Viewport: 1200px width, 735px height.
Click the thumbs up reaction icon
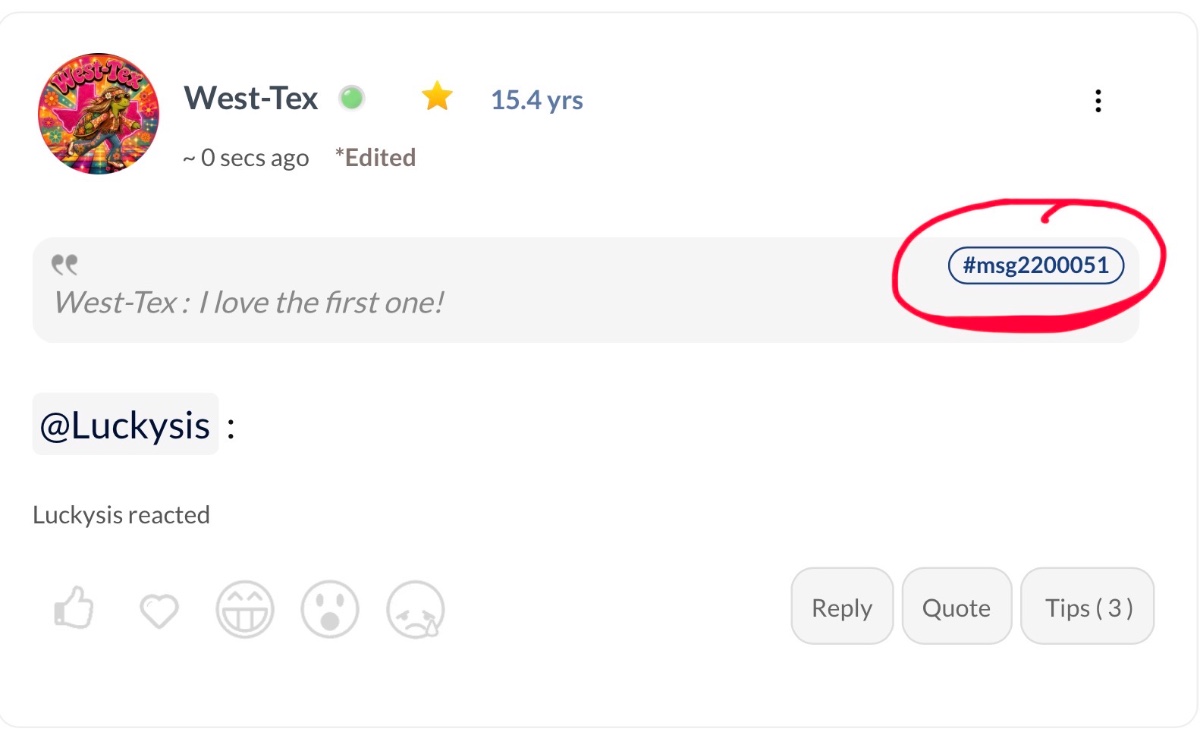point(73,608)
